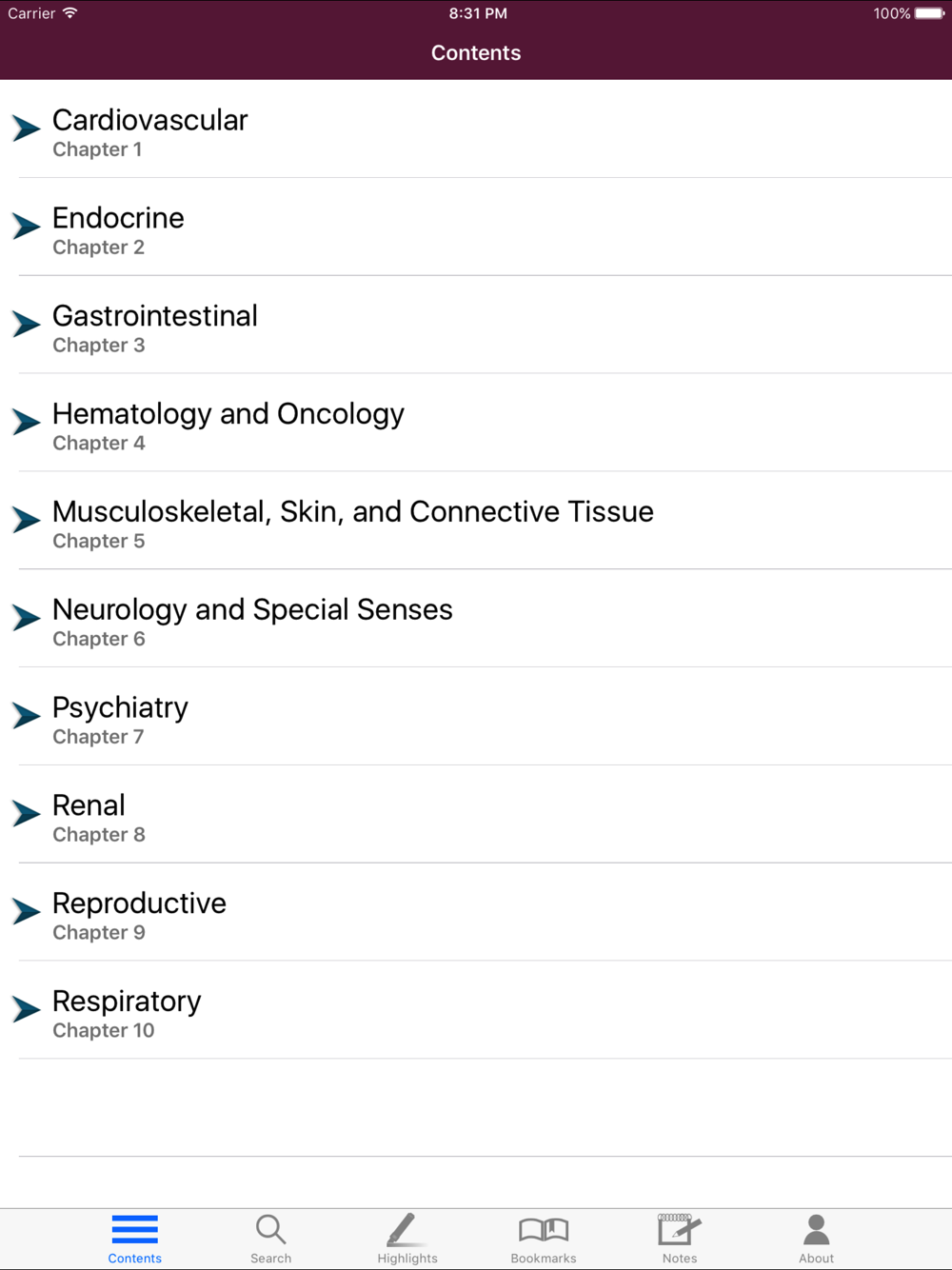
Task: Choose the Reproductive chapter row
Action: [476, 912]
